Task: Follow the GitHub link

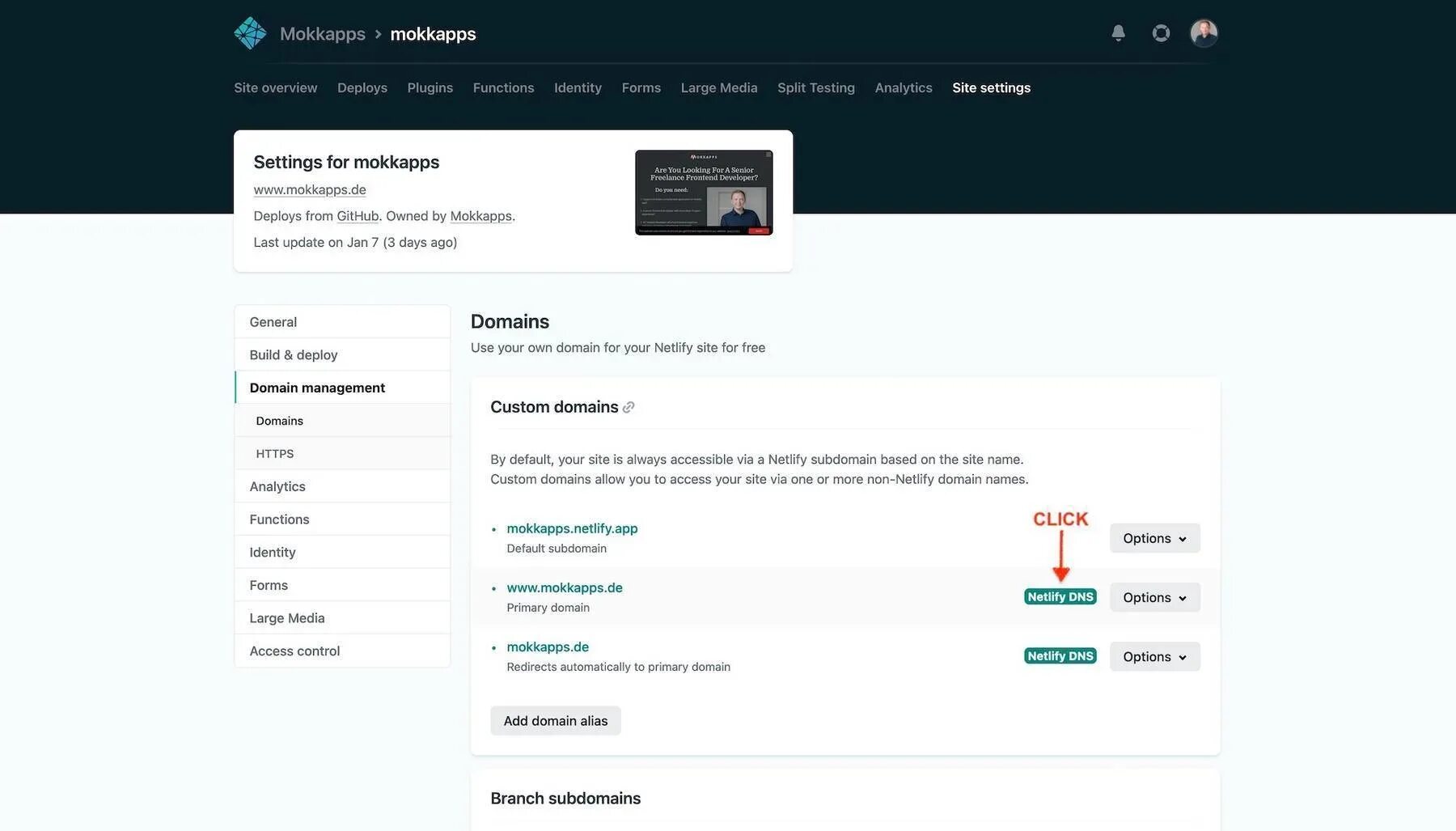Action: (x=358, y=216)
